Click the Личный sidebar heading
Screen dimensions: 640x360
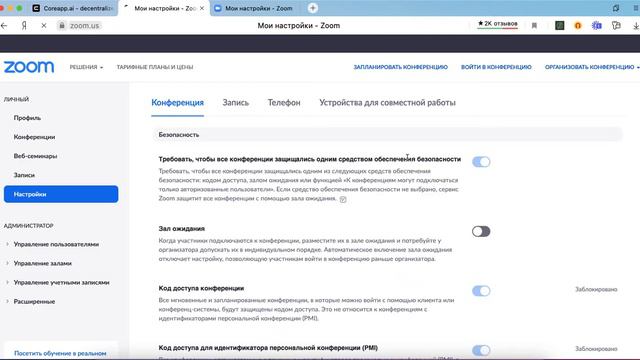click(16, 99)
